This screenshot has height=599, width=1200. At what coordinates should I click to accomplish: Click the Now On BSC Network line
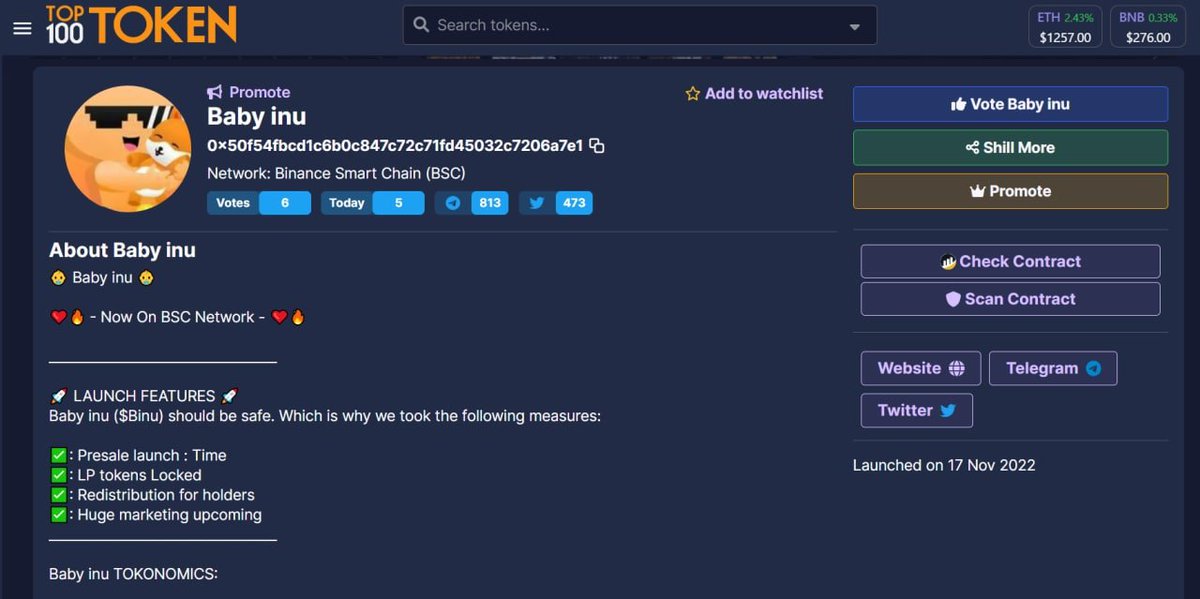(x=178, y=317)
